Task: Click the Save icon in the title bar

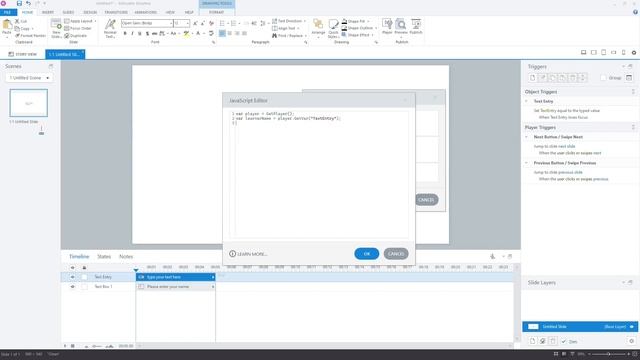Action: 19,3
